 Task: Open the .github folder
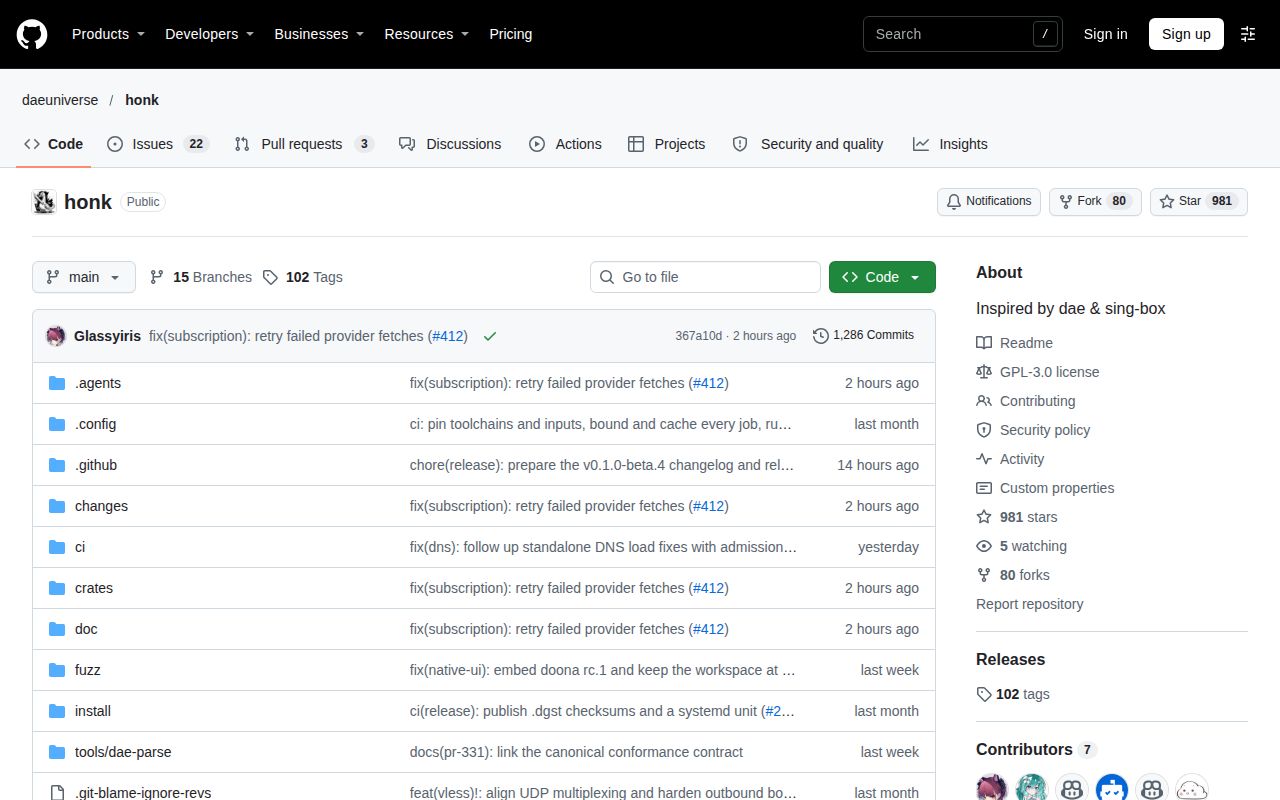[96, 465]
